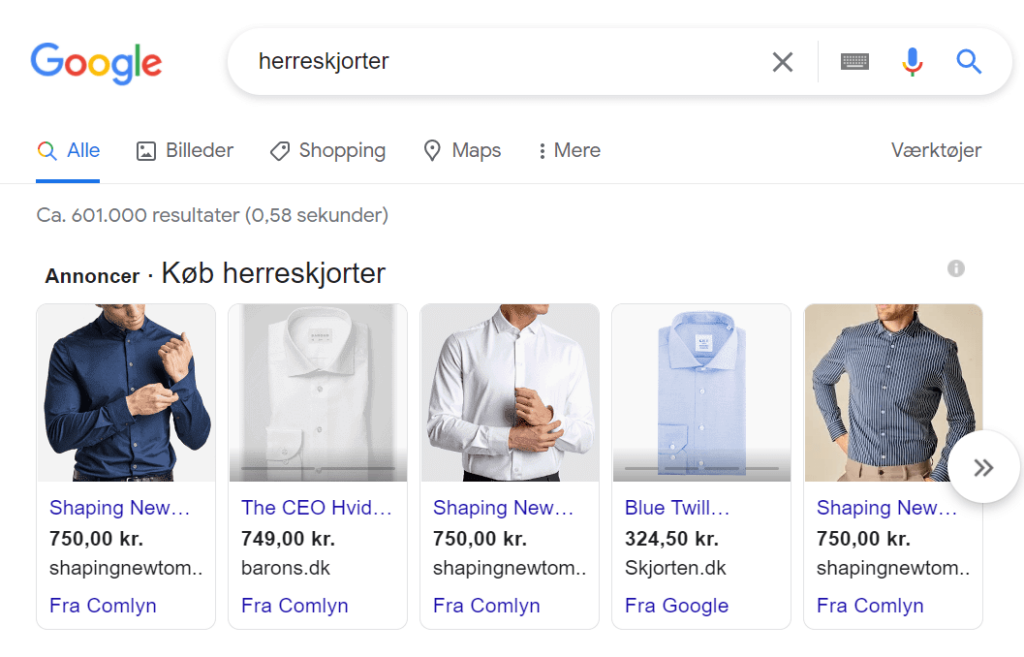Clear the search query with X icon

point(782,62)
